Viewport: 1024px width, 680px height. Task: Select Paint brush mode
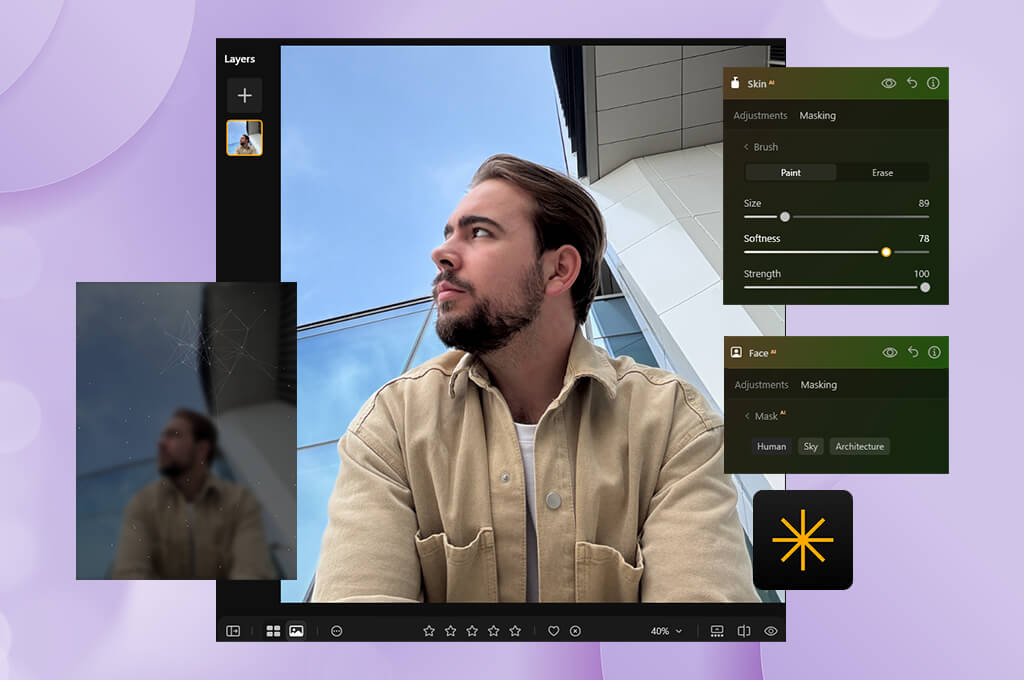[790, 172]
